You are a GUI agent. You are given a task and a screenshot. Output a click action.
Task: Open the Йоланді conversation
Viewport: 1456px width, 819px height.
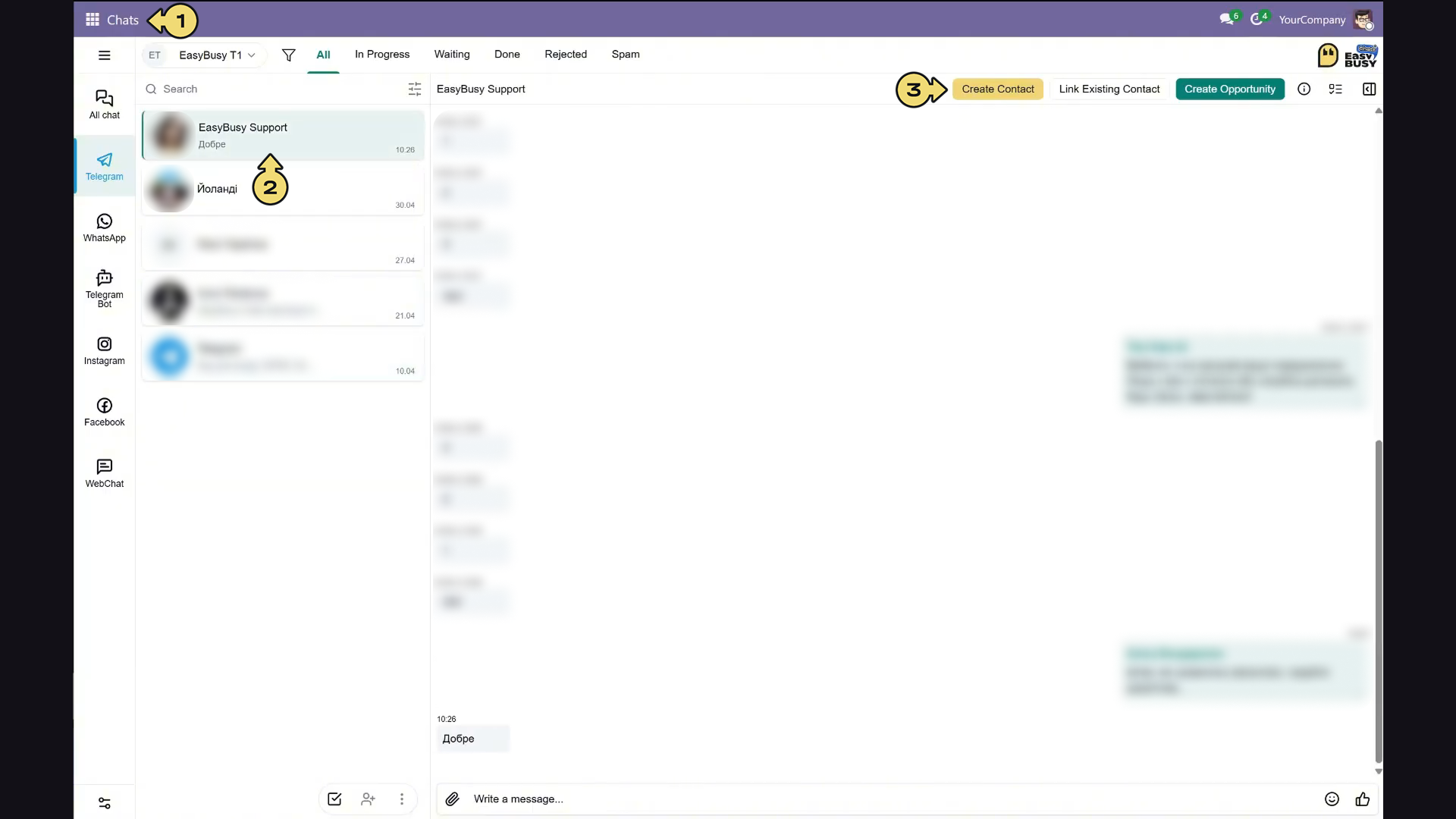(283, 190)
